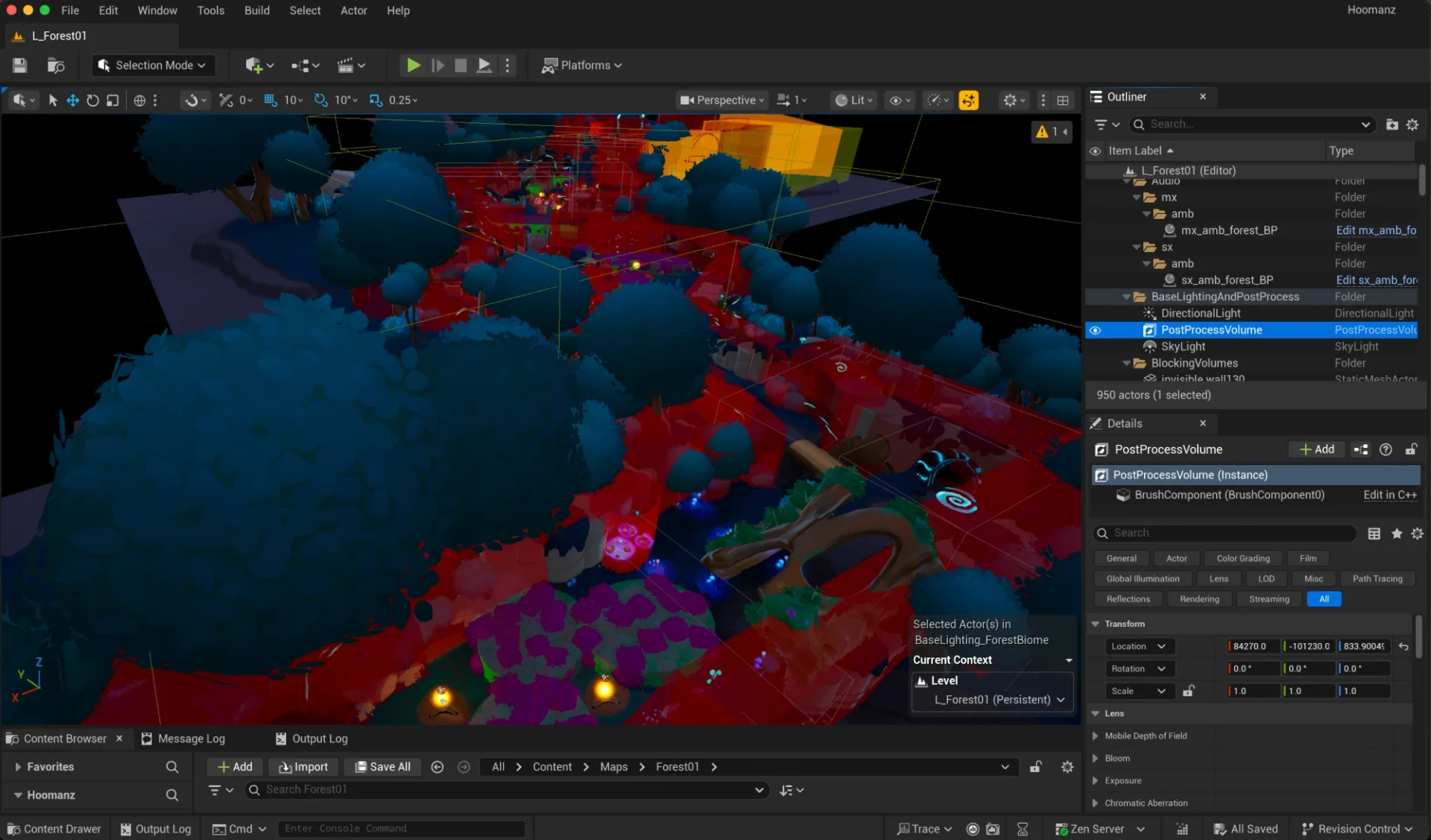Open the Actor menu
1431x840 pixels.
click(353, 10)
